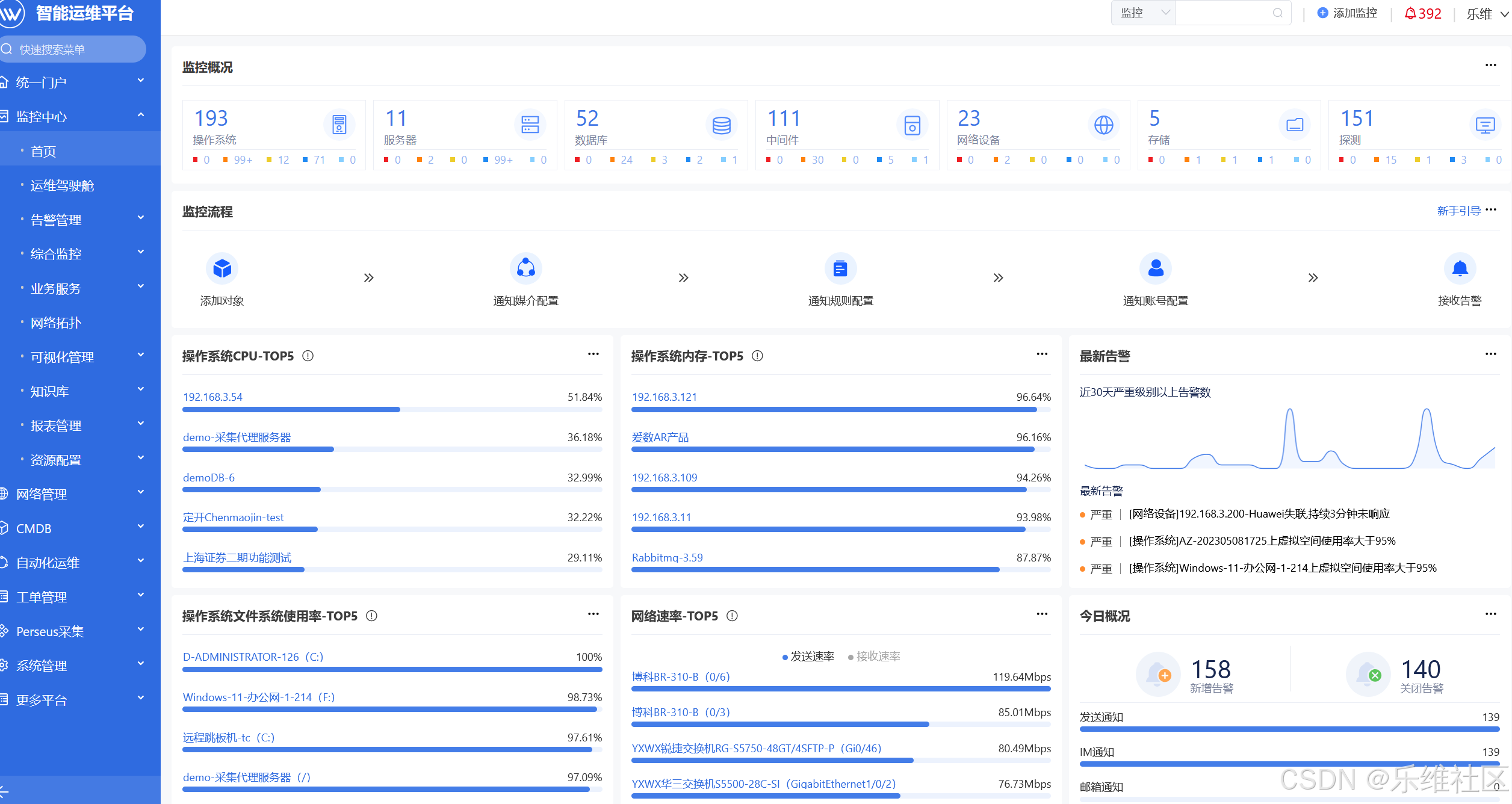Click the 通知媒介配置 icon
This screenshot has width=1512, height=804.
coord(526,268)
